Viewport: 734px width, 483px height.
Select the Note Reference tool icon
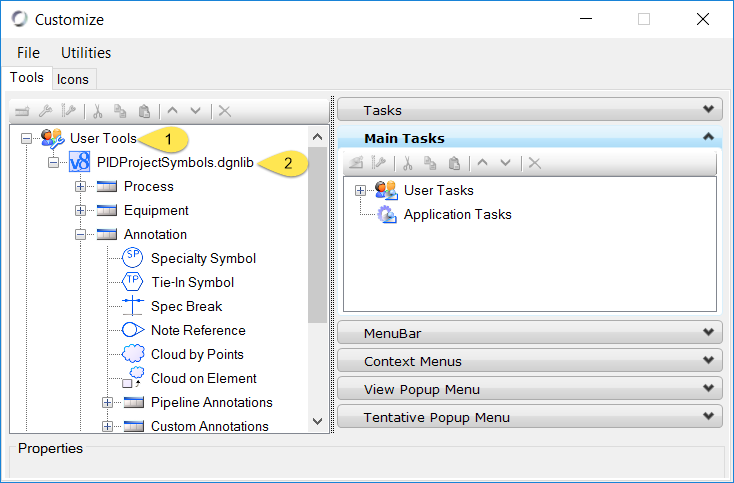(x=133, y=330)
